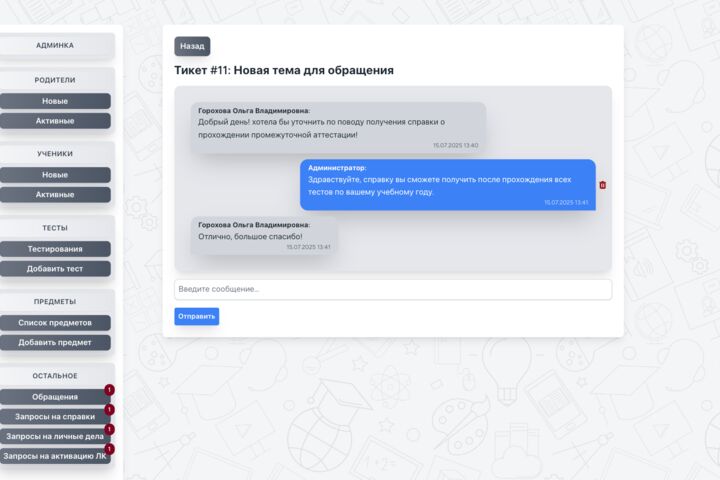
Task: Click the notification badge on Обращения
Action: click(x=109, y=390)
